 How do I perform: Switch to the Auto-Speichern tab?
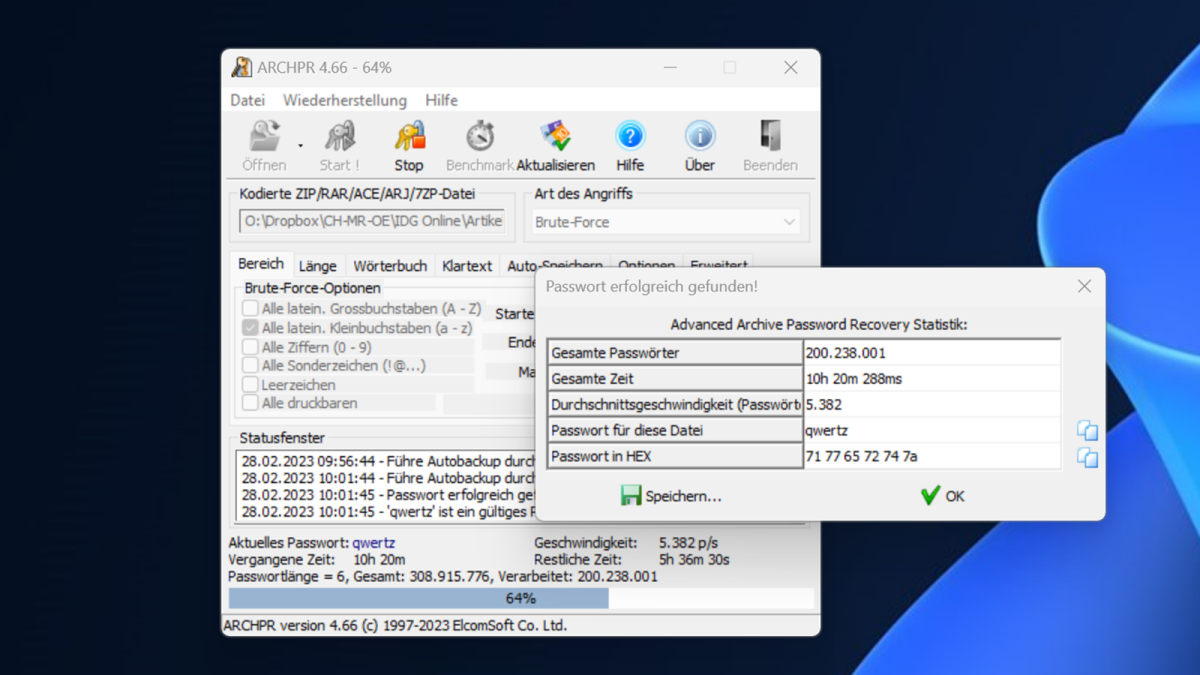coord(555,266)
